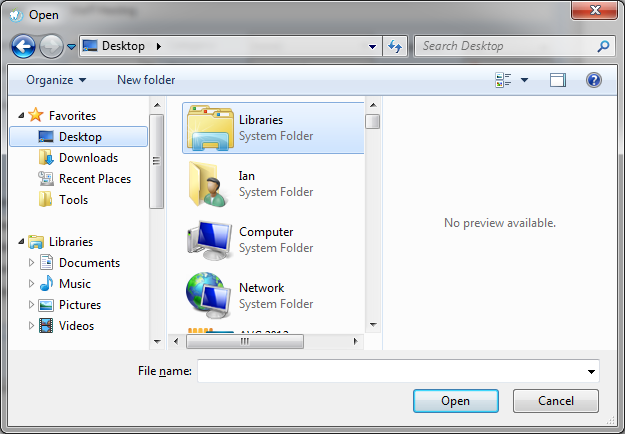Click the Videos film icon
625x434 pixels.
point(46,326)
